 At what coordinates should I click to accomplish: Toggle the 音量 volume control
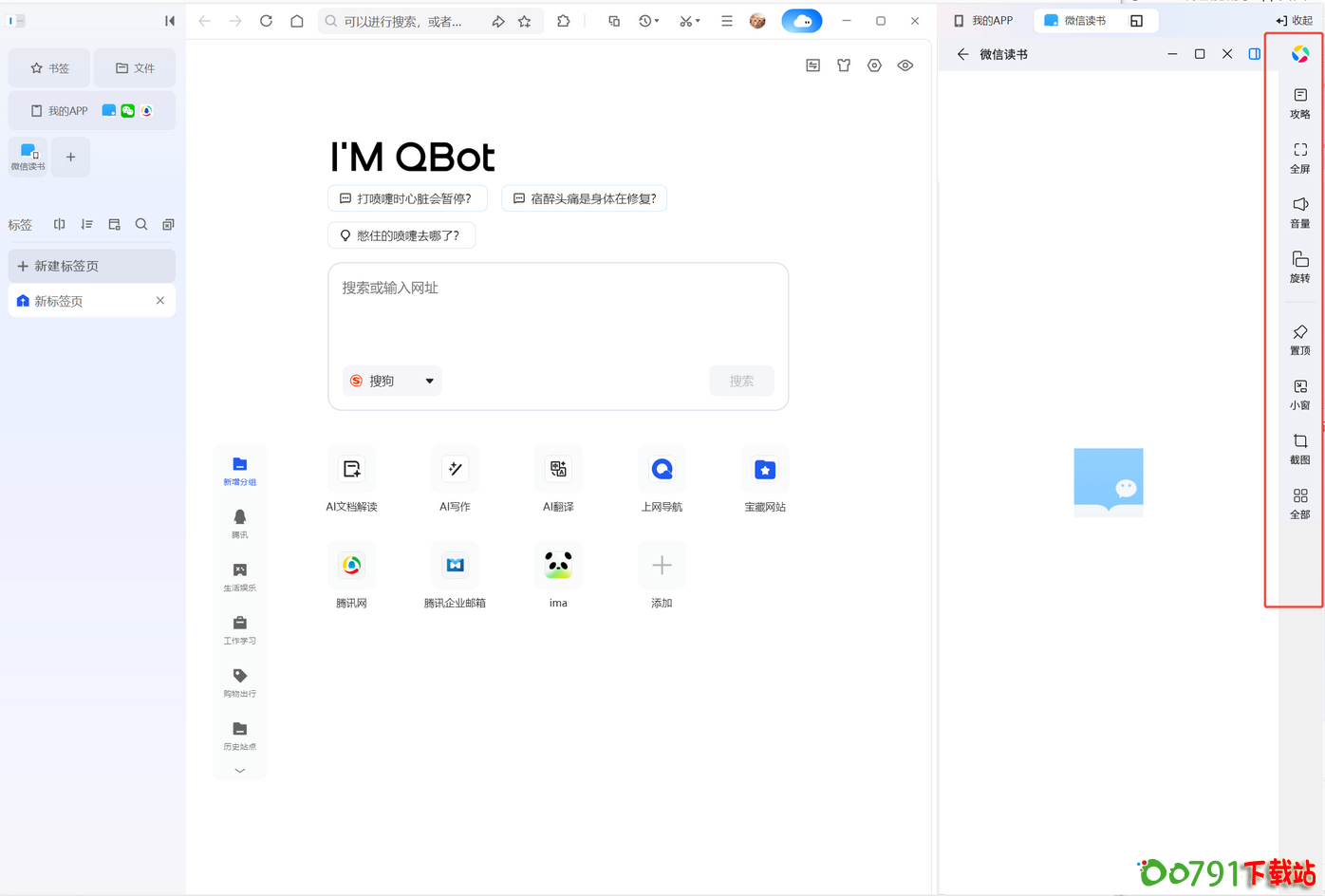tap(1299, 211)
